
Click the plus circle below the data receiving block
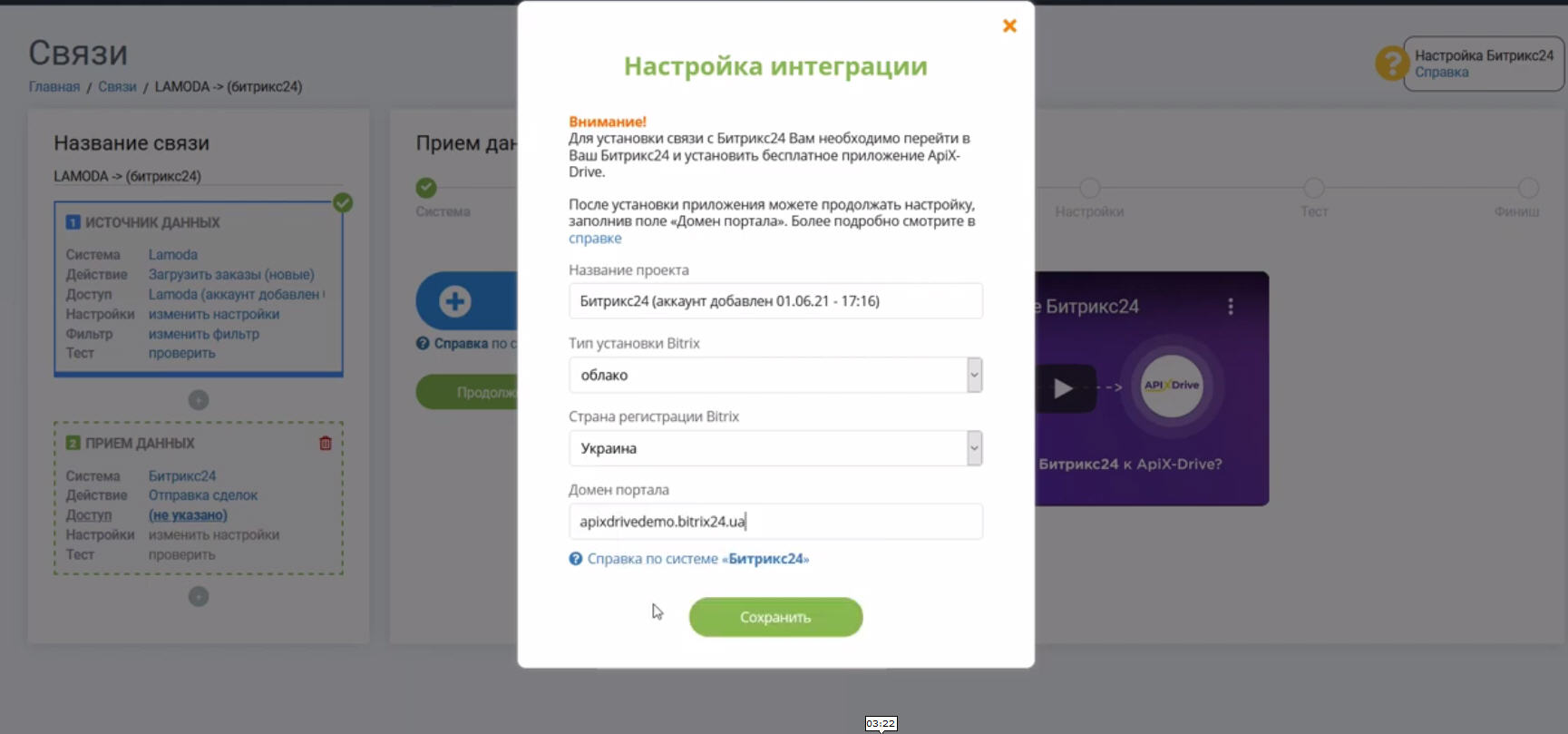(x=199, y=596)
